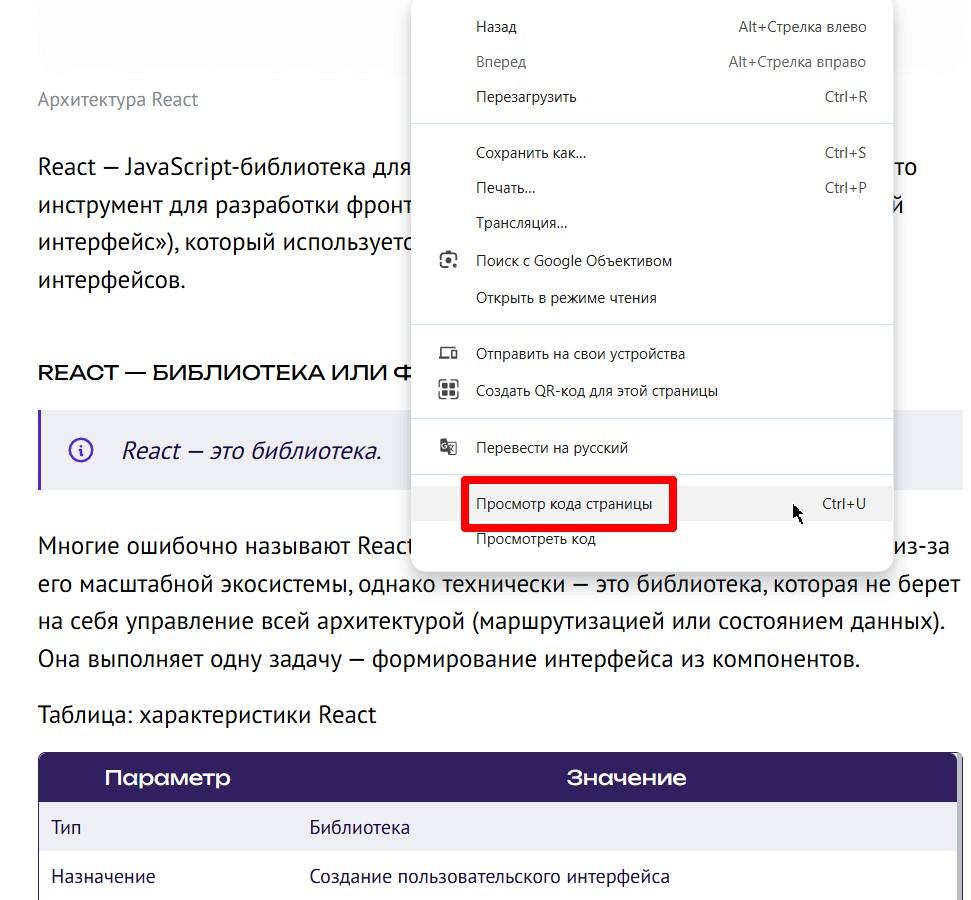Viewport: 971px width, 900px height.
Task: Click the QR-code icon in the context menu
Action: point(448,390)
